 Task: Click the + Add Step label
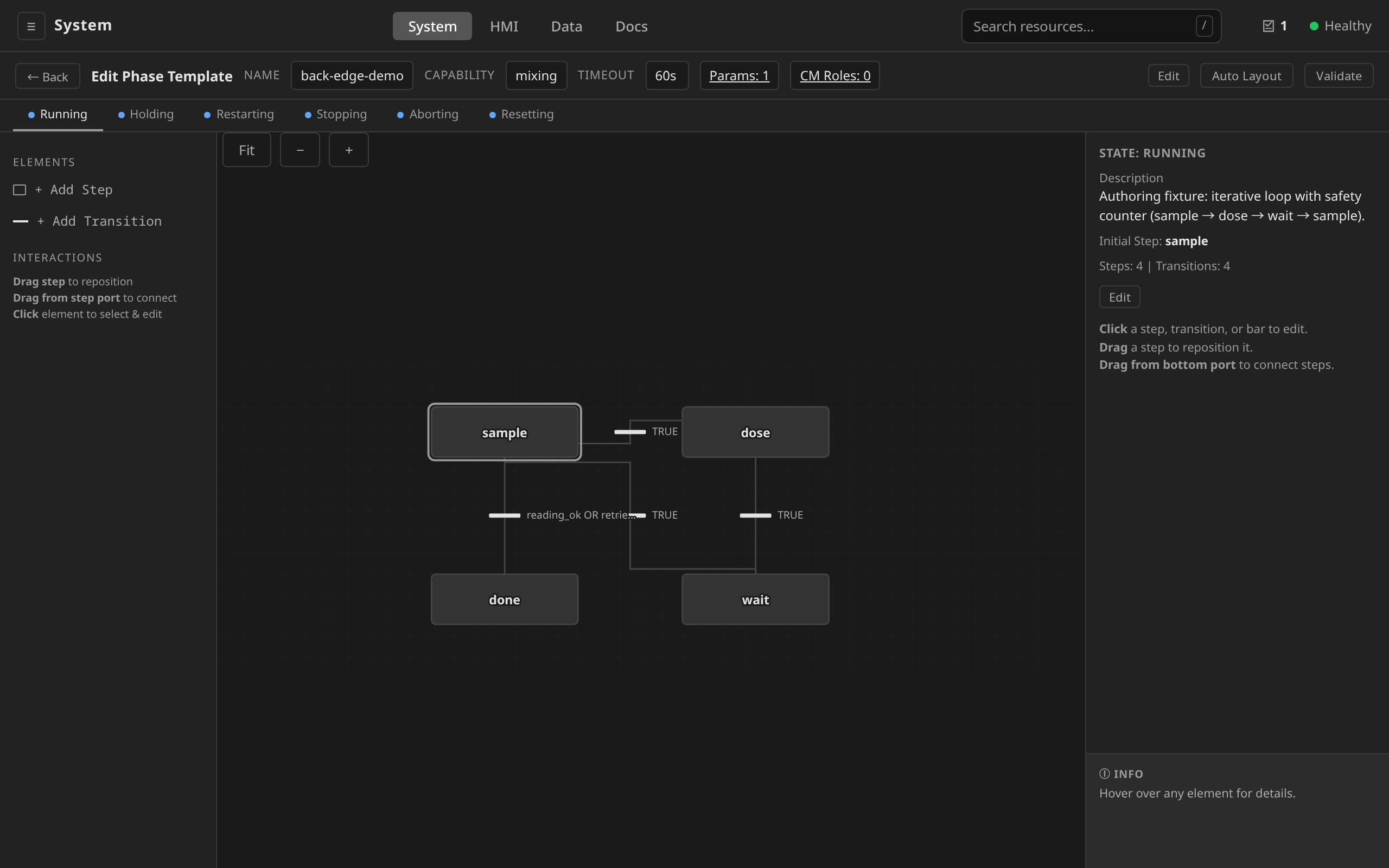tap(73, 190)
